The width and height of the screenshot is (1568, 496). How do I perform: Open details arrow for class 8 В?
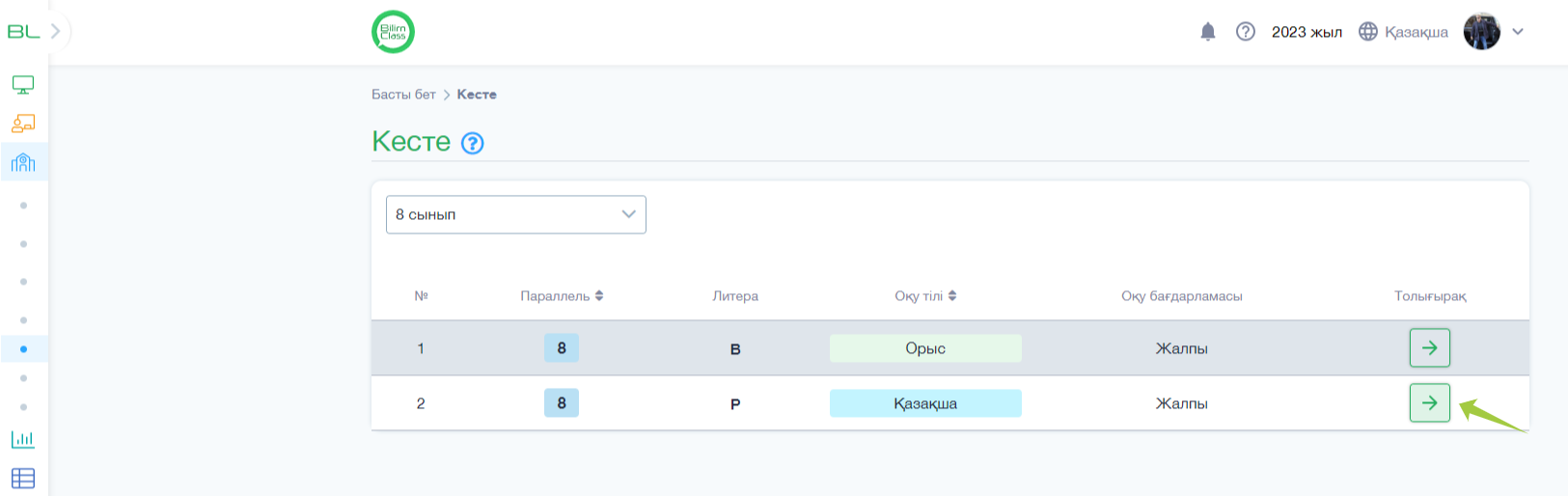click(1429, 347)
